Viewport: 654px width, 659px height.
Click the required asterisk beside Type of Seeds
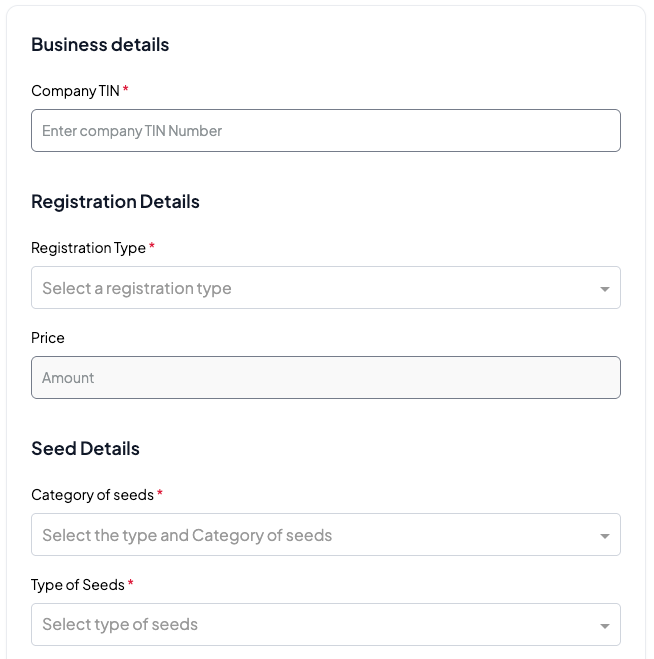point(131,584)
